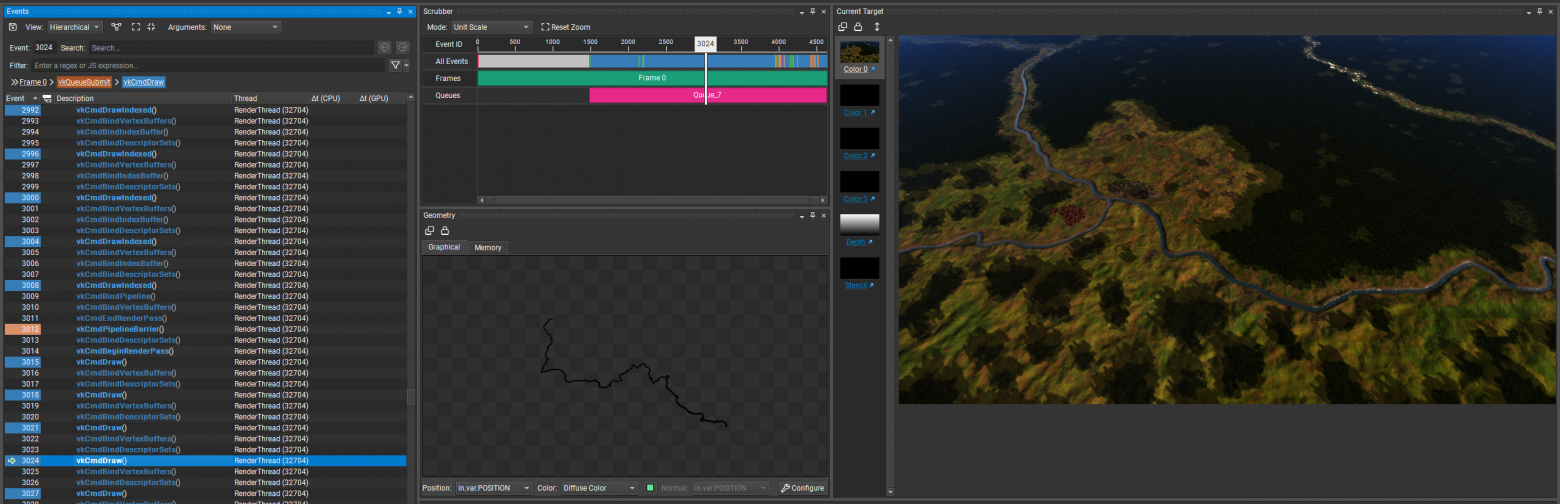Go to the previous search result arrow
This screenshot has height=504, width=1560.
point(384,47)
